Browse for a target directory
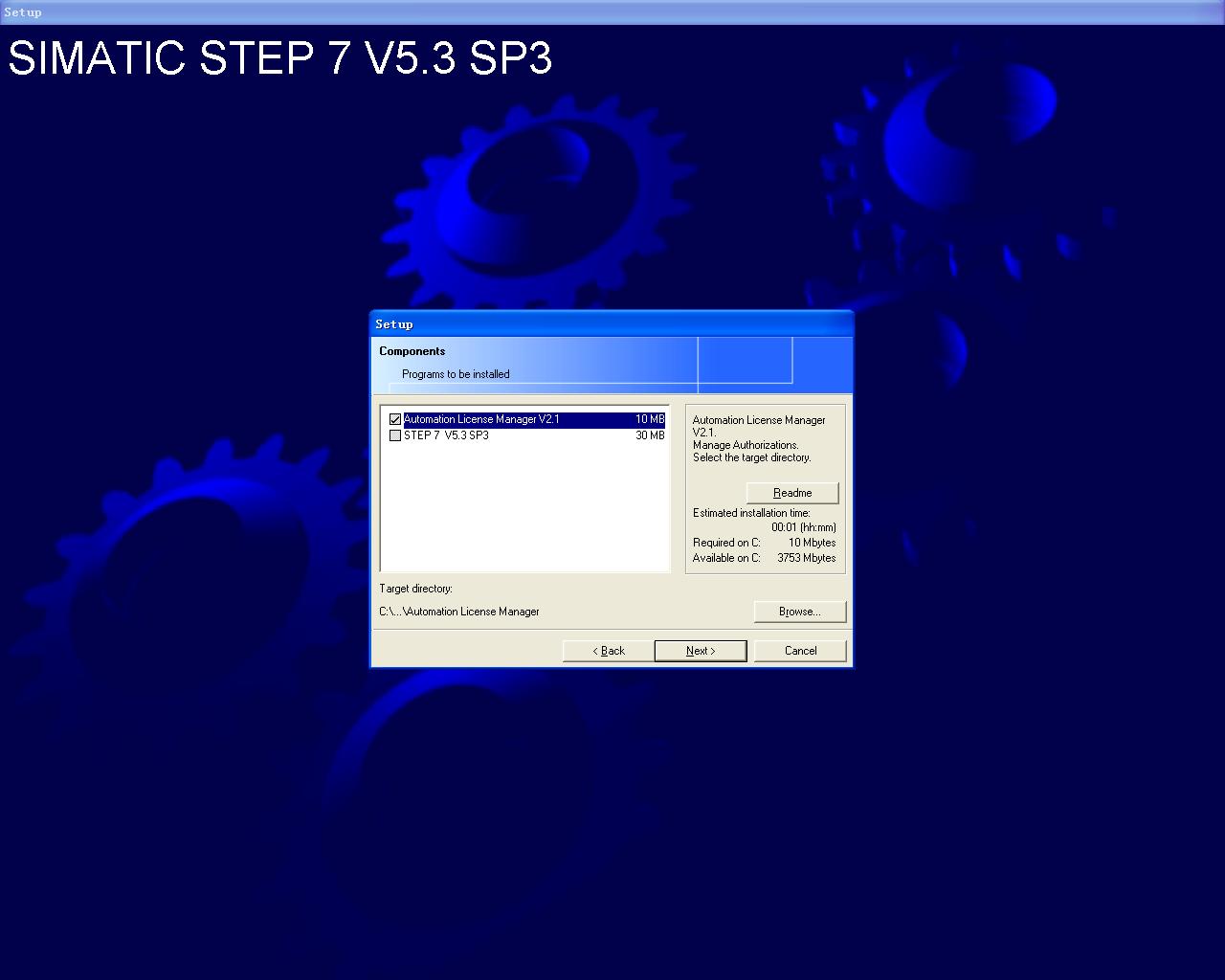Viewport: 1225px width, 980px height. click(x=800, y=612)
